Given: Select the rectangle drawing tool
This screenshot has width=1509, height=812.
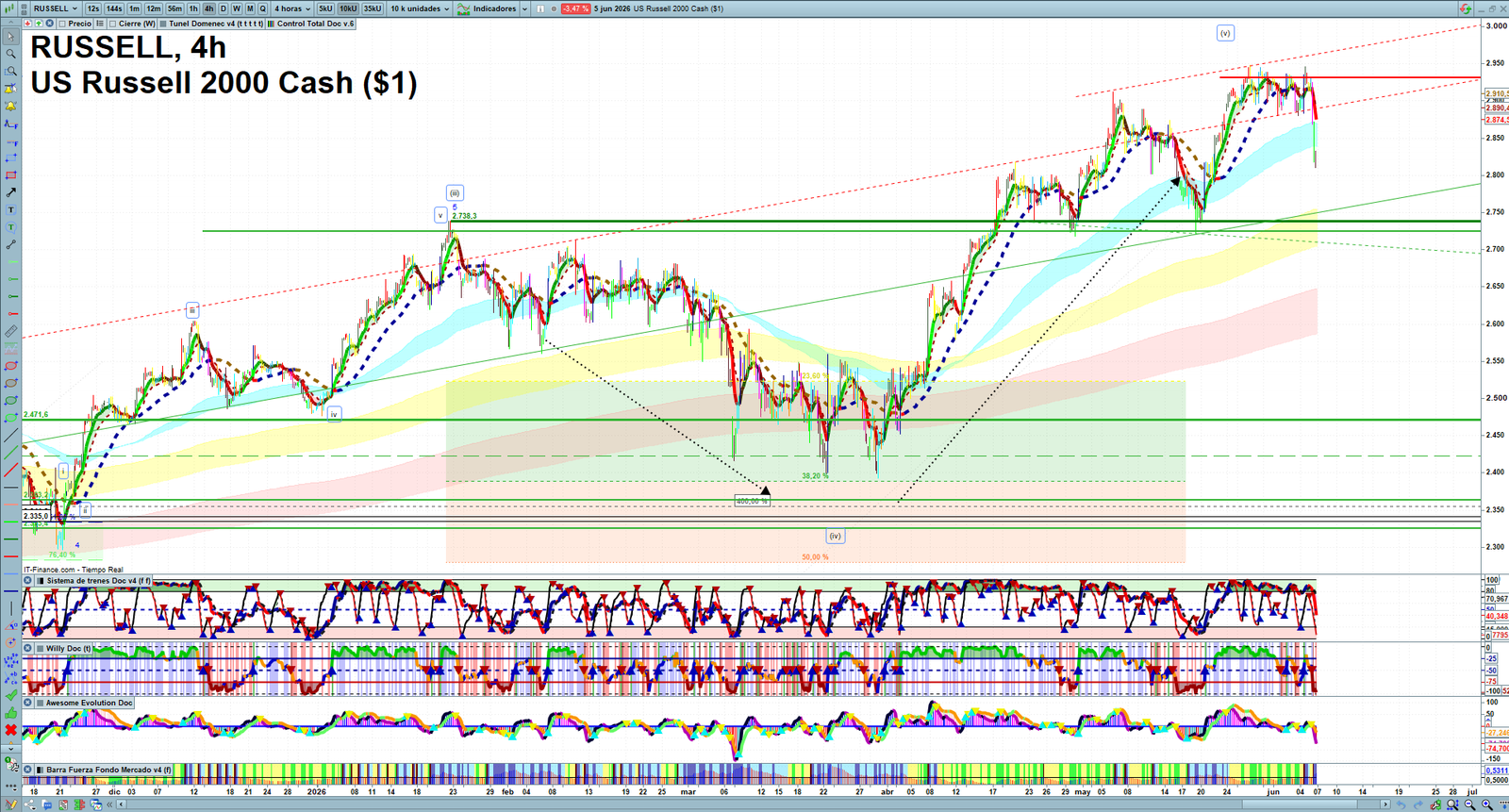Looking at the screenshot, I should click(x=11, y=175).
